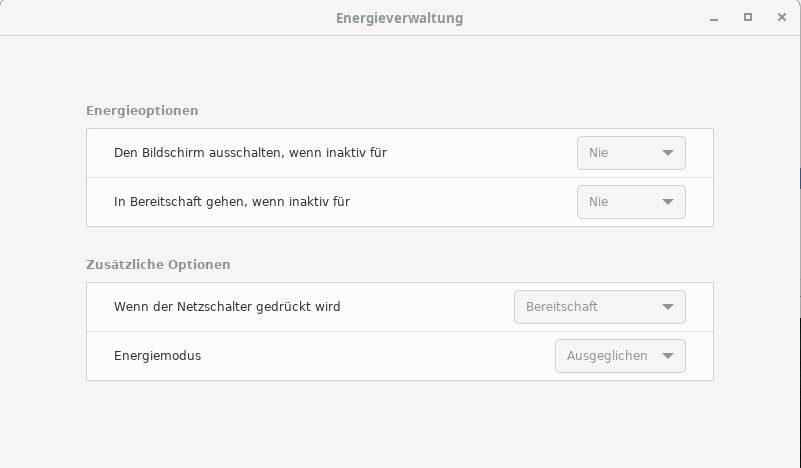
Task: Click the Energieoptionen section heading
Action: [142, 111]
